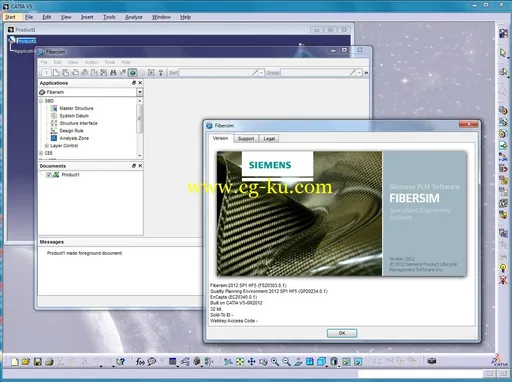Viewport: 512px width, 382px height.
Task: Open the Window menu in CATIA
Action: 161,17
